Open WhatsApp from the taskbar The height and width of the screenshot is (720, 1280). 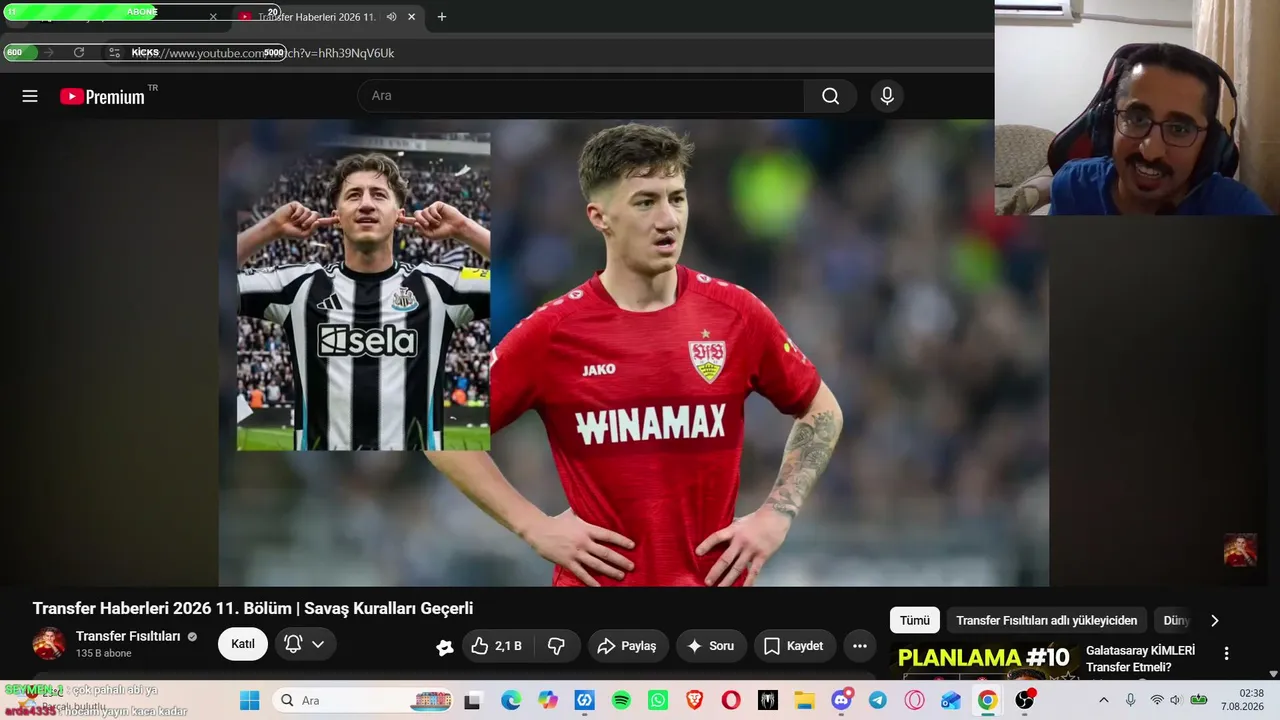[x=658, y=700]
